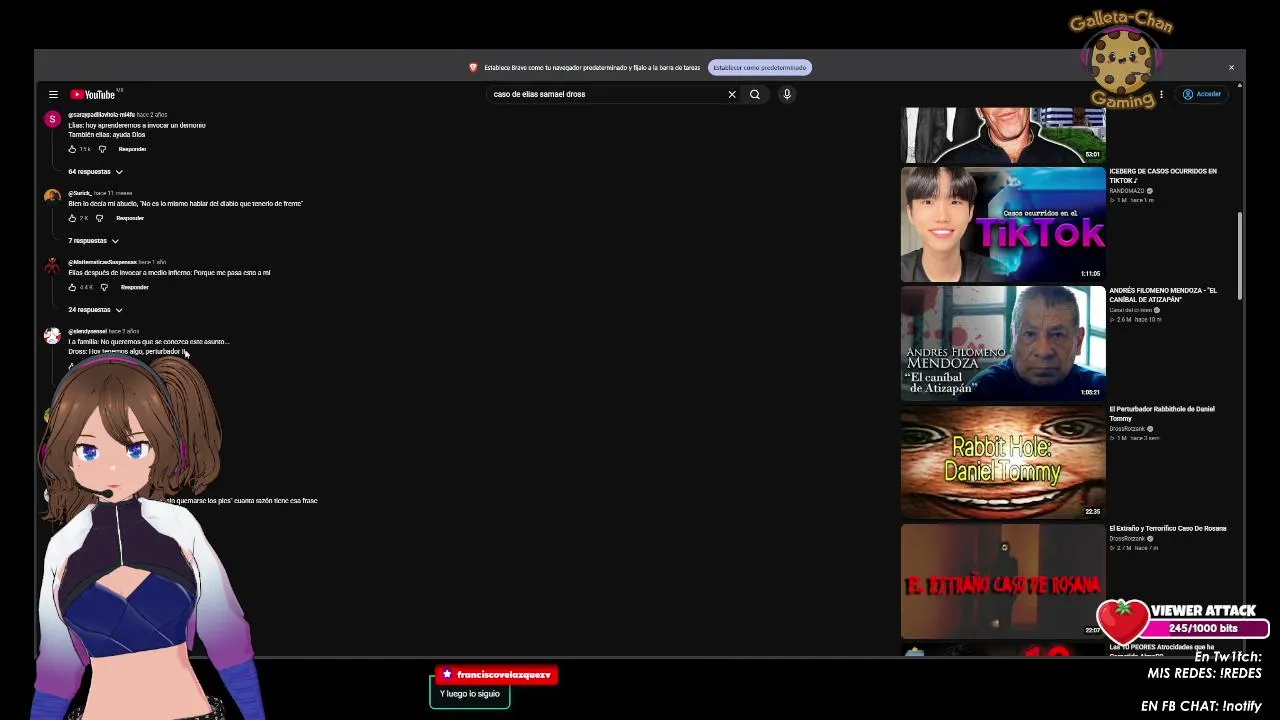Focus the search field 'caso de elias samael dross'
The width and height of the screenshot is (1280, 720).
[606, 94]
